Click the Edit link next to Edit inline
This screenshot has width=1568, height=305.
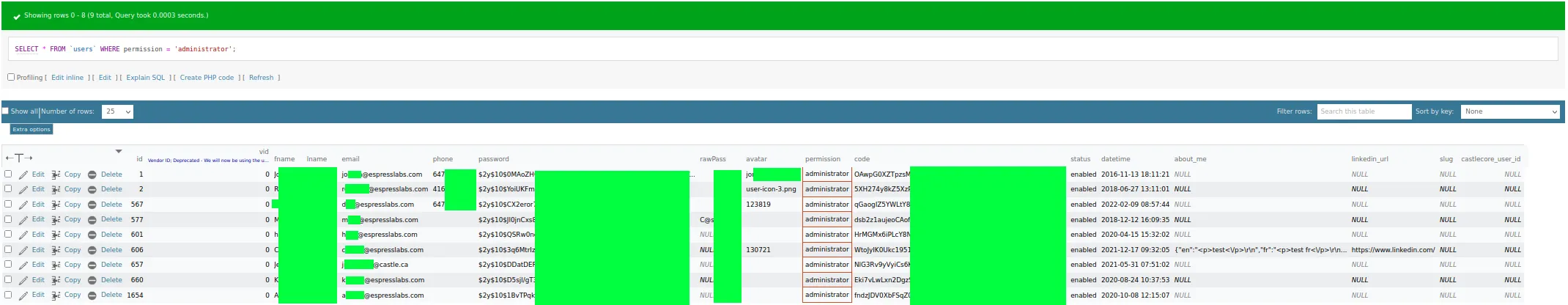pyautogui.click(x=105, y=78)
